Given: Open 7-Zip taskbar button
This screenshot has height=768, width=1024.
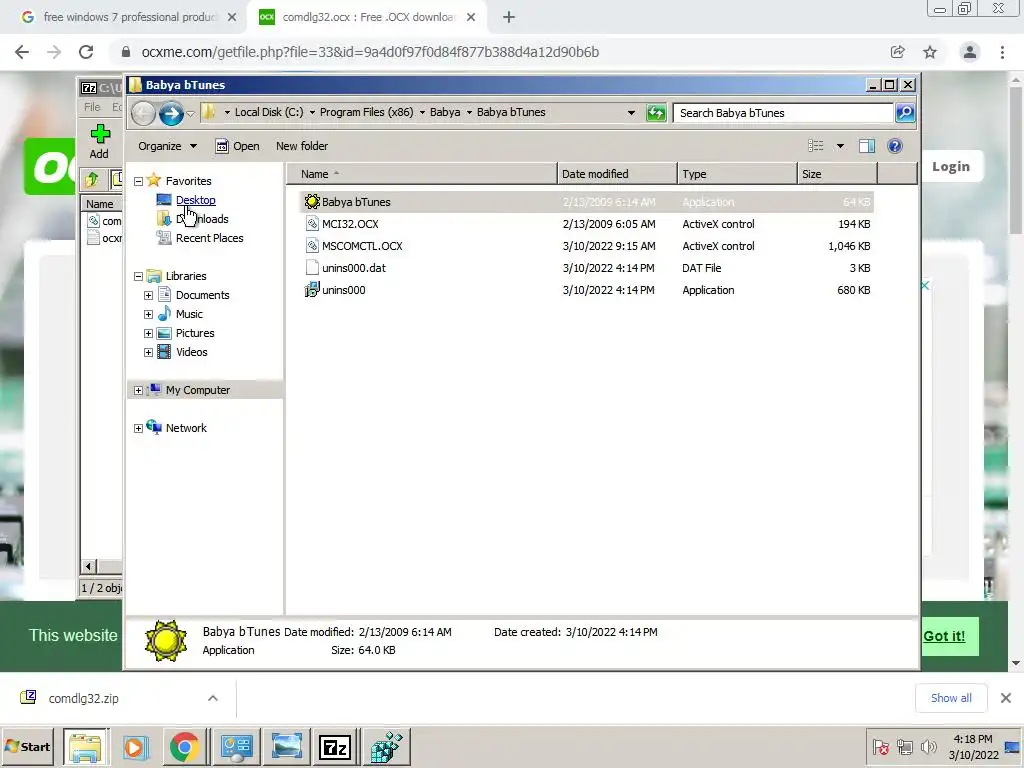Looking at the screenshot, I should point(335,747).
